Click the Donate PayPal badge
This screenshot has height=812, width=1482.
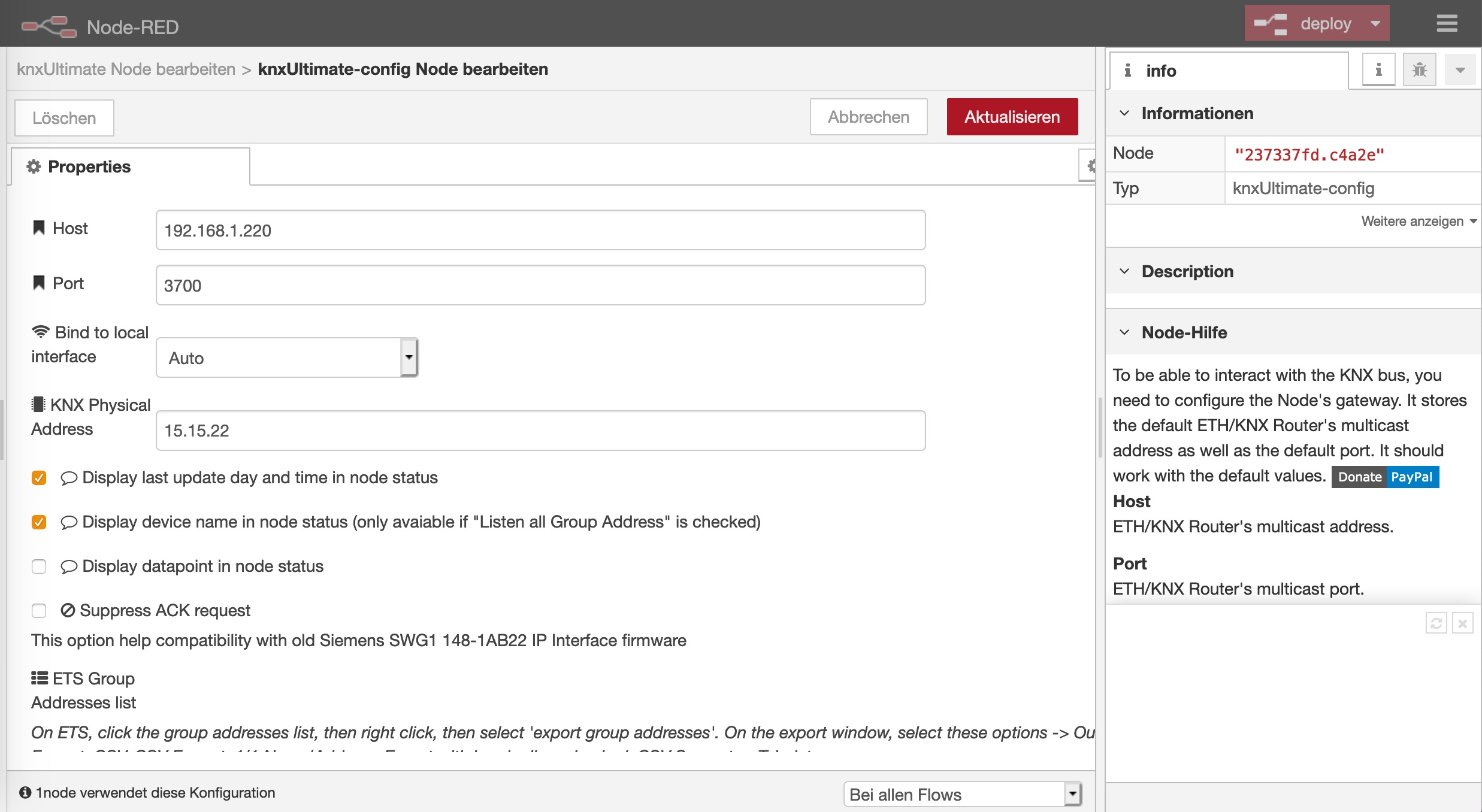pyautogui.click(x=1385, y=477)
